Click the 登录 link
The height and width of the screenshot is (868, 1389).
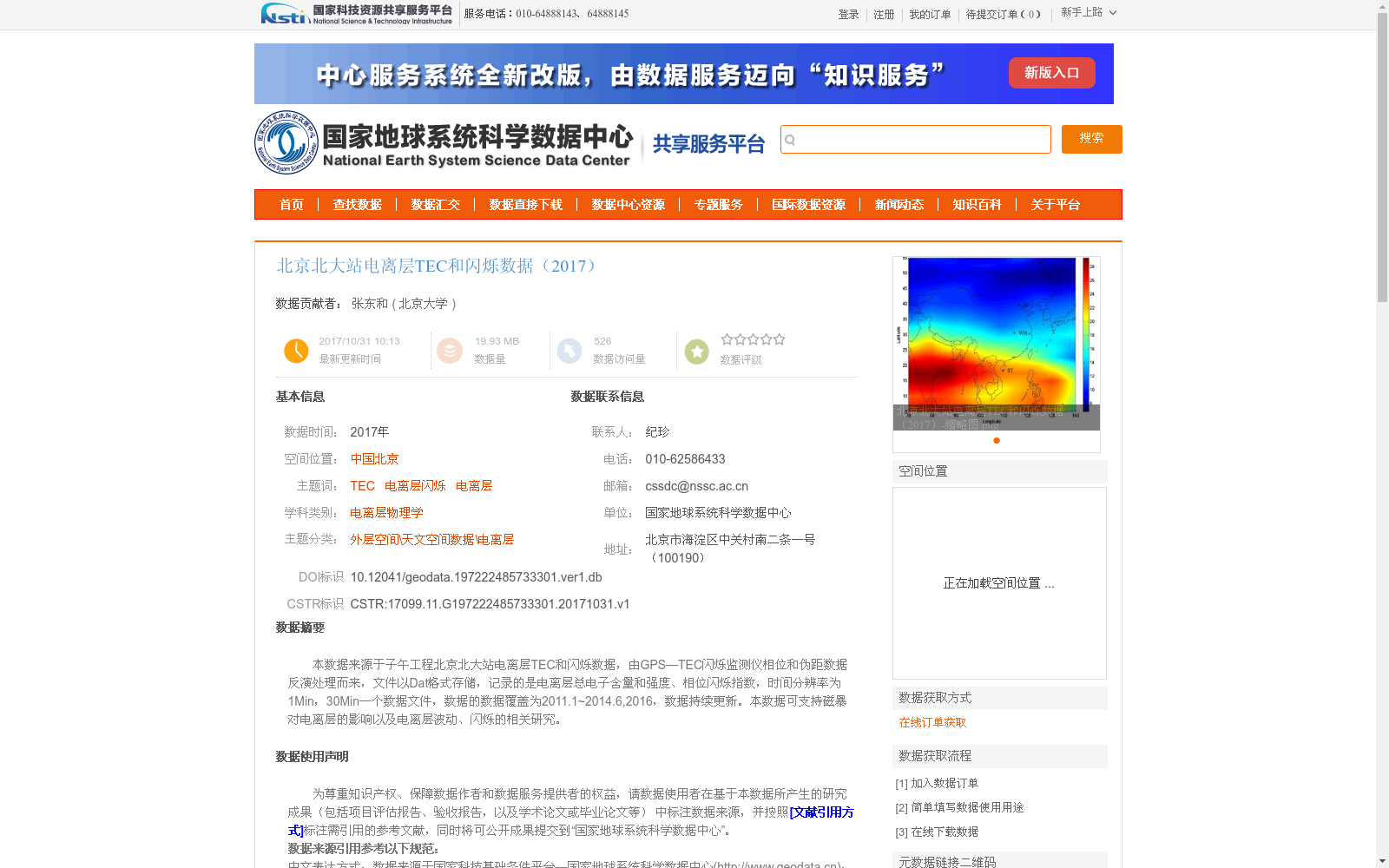point(848,15)
